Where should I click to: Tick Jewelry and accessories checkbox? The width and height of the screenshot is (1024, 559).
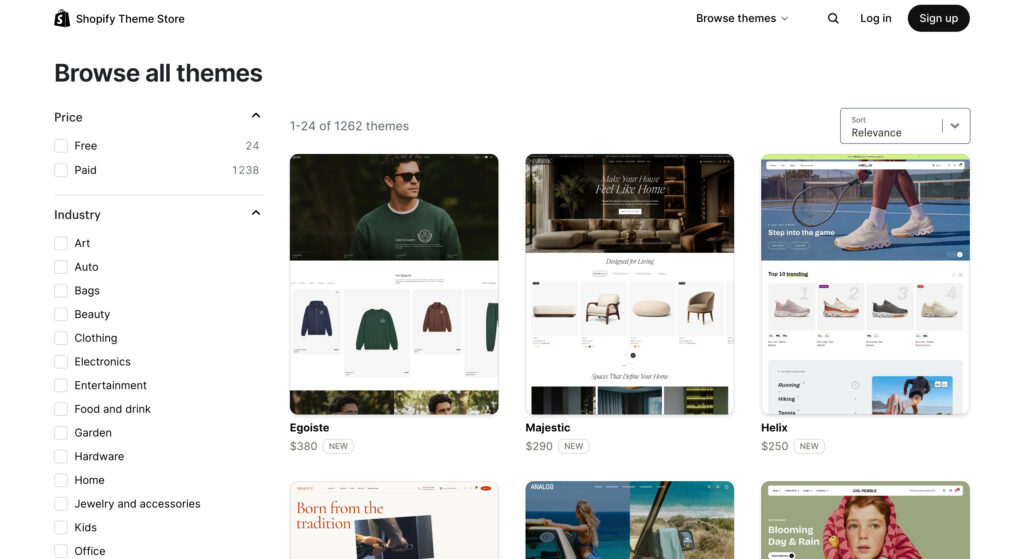tap(61, 503)
